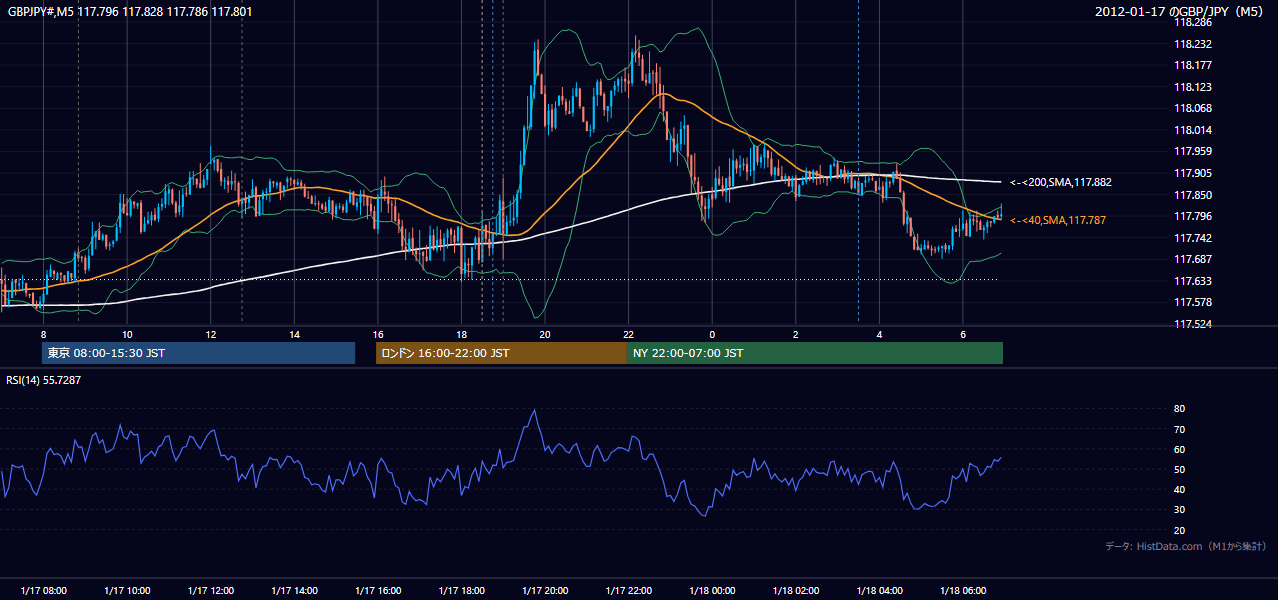Screen dimensions: 1278x600
Task: Click the 1/18 06:00 bottom time label
Action: [x=962, y=591]
